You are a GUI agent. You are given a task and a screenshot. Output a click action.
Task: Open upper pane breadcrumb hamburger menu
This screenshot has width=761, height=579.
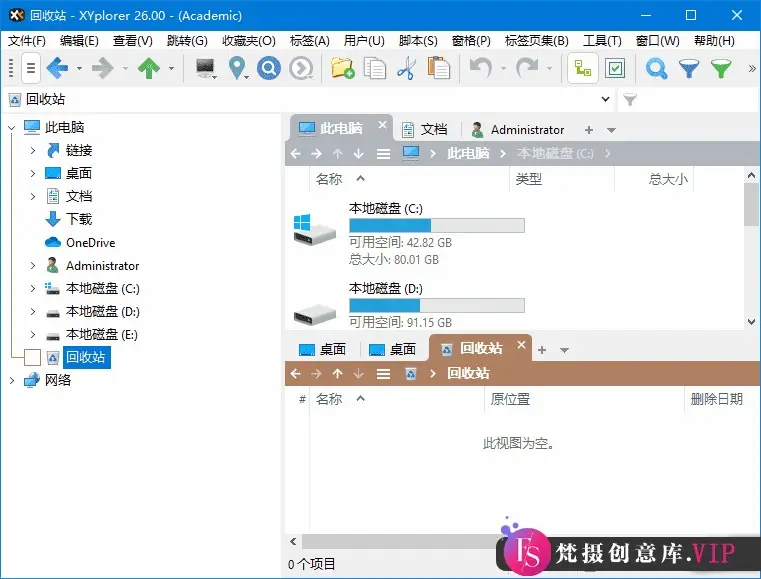[383, 154]
